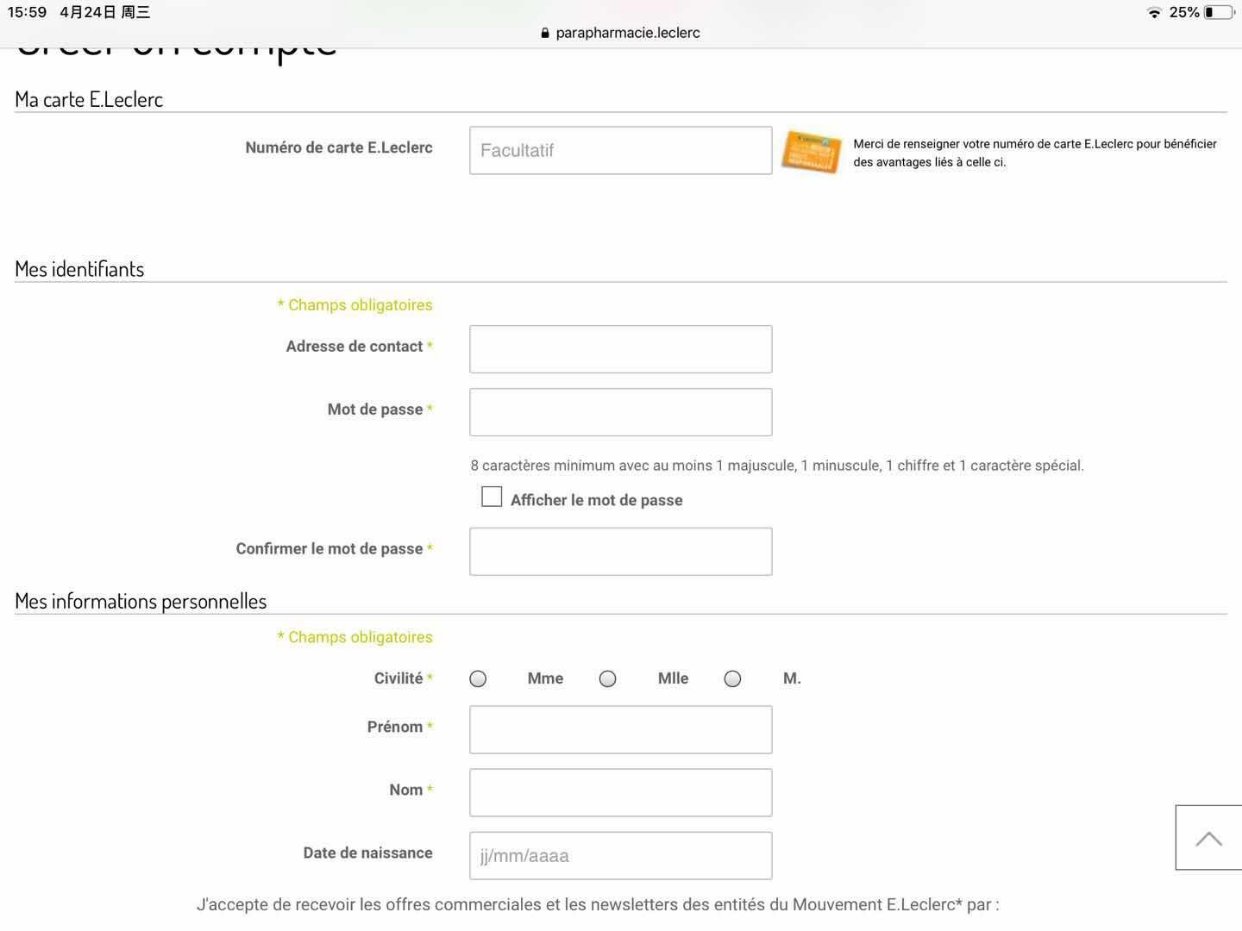Image resolution: width=1242 pixels, height=931 pixels.
Task: Click the Mes identifiants heading
Action: pos(79,269)
